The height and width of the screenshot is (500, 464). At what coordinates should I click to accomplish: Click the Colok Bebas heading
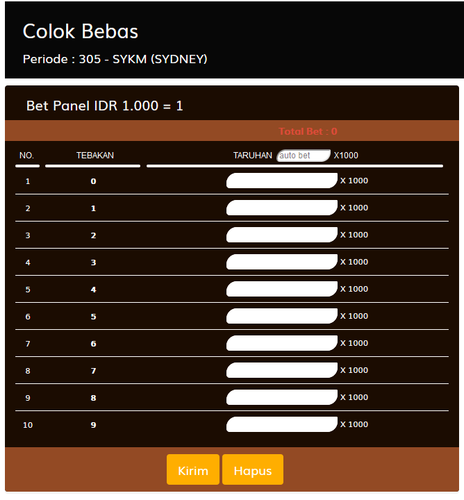80,31
